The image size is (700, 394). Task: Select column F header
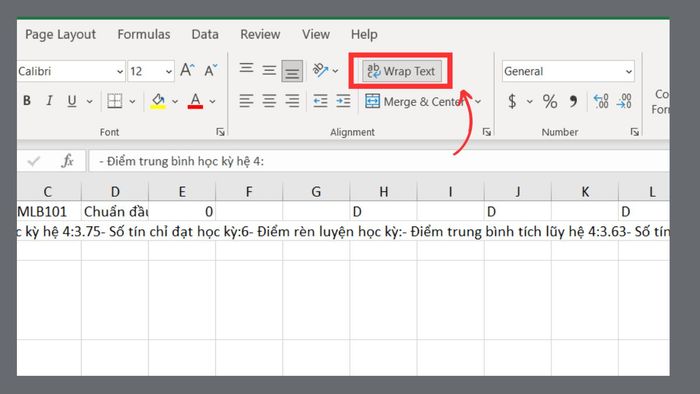coord(249,192)
